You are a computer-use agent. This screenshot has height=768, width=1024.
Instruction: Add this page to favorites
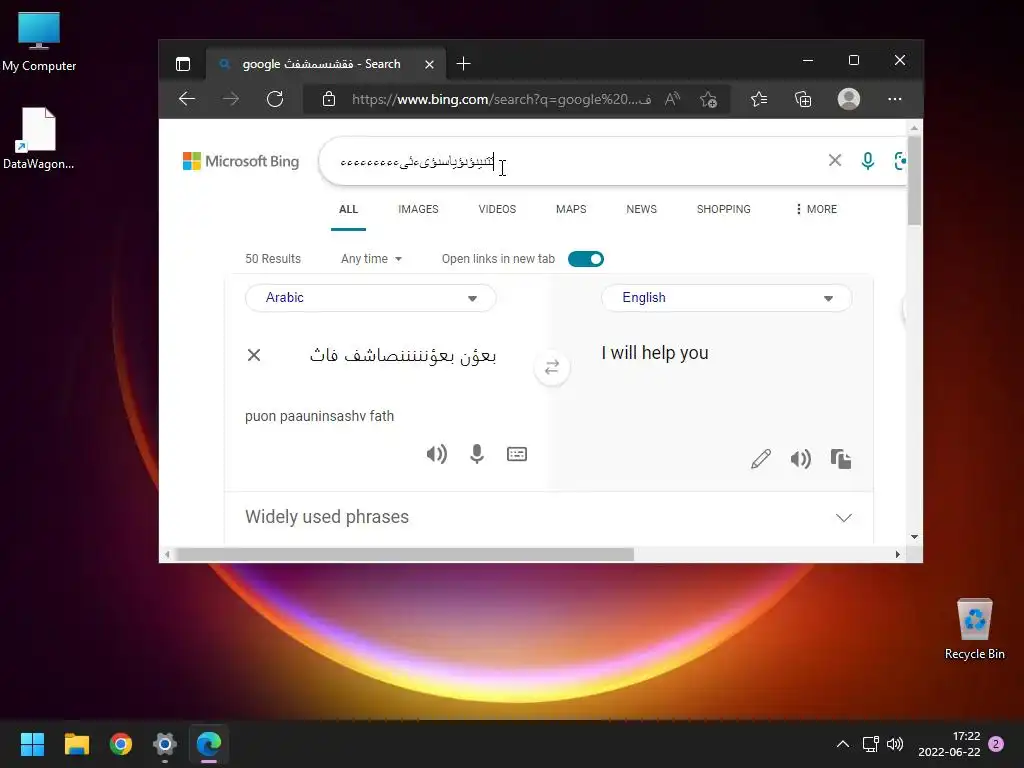(x=708, y=99)
